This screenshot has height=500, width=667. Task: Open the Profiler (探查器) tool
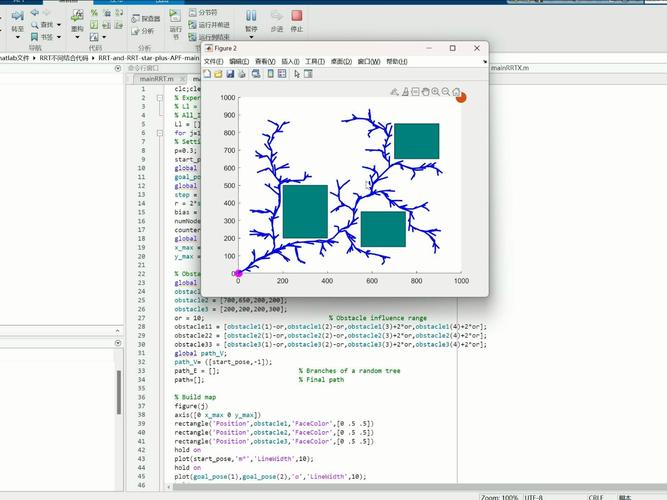coord(146,19)
